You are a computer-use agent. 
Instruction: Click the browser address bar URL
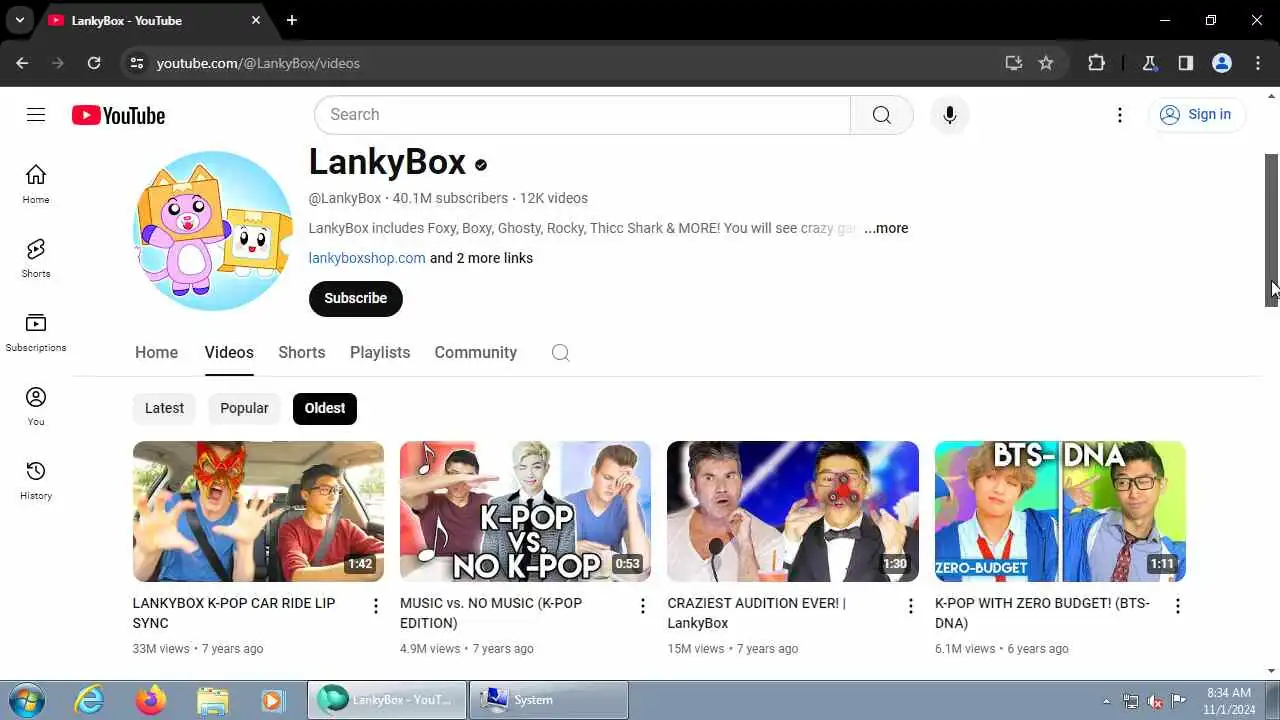coord(258,63)
